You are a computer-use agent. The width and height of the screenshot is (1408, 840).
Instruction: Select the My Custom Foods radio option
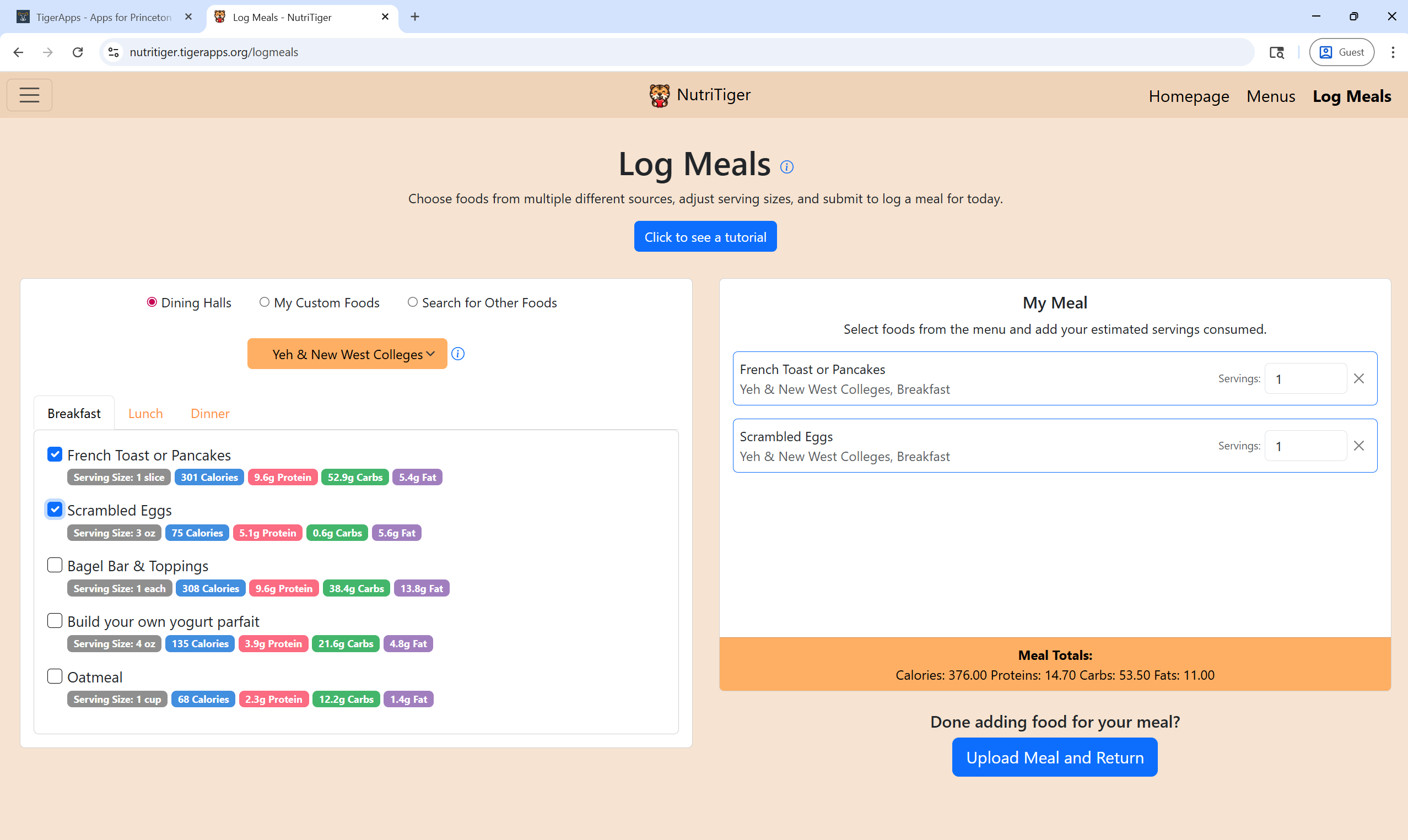264,302
